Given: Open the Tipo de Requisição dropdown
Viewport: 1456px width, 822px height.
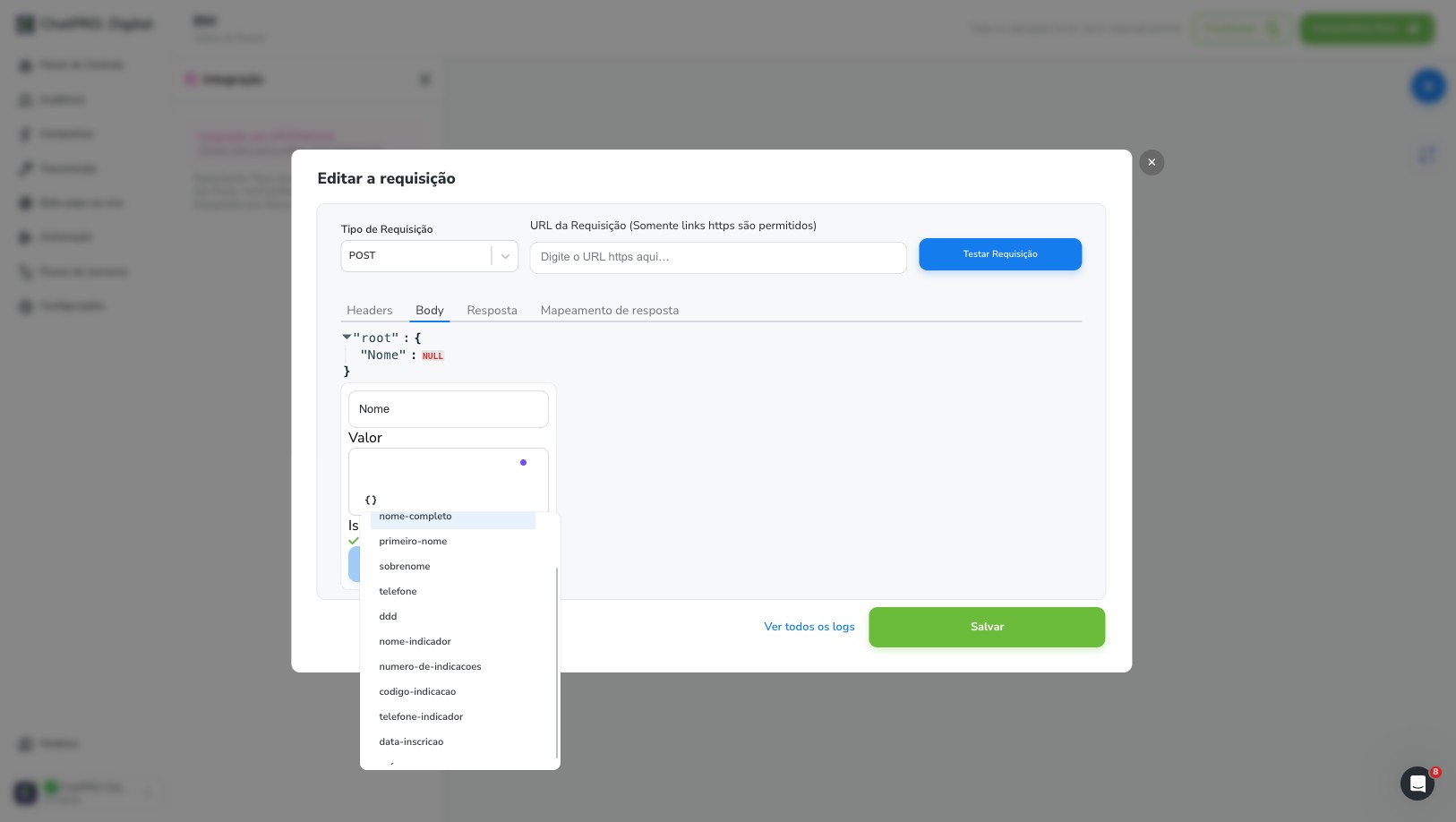Looking at the screenshot, I should [430, 256].
